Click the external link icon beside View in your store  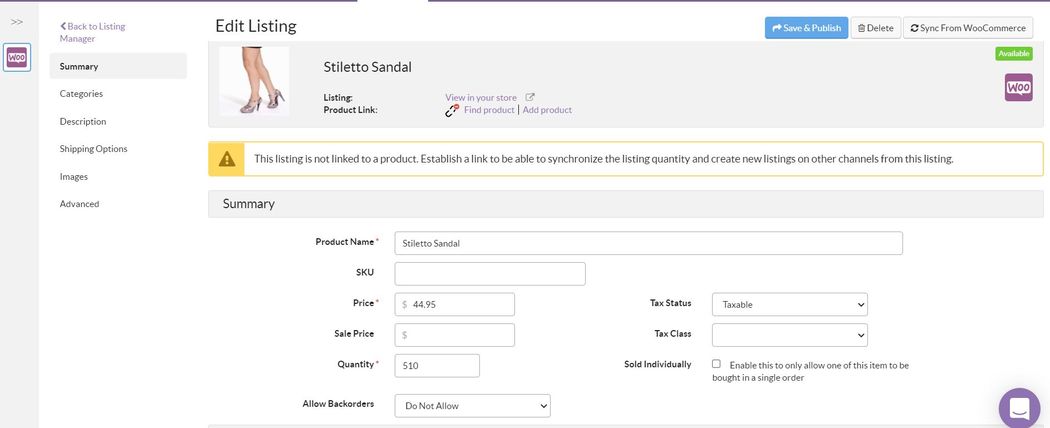pos(530,97)
